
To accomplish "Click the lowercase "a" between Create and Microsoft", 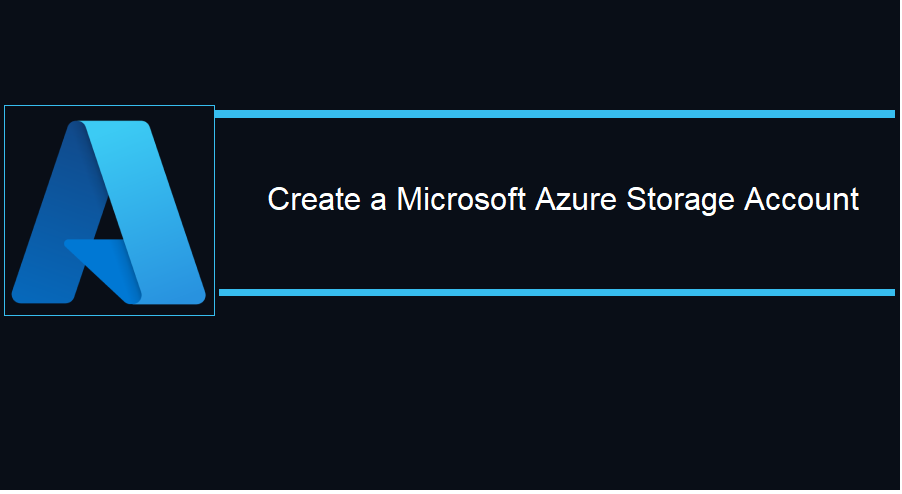I will [x=379, y=202].
